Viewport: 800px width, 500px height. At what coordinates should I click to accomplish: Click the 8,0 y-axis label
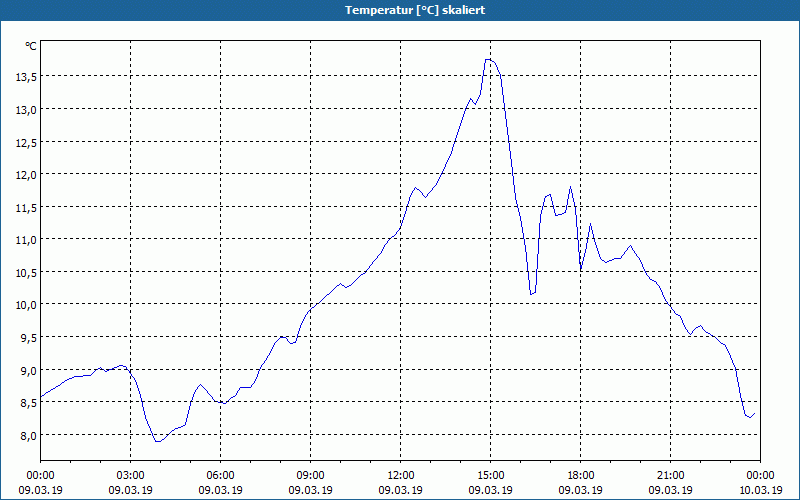coord(29,435)
